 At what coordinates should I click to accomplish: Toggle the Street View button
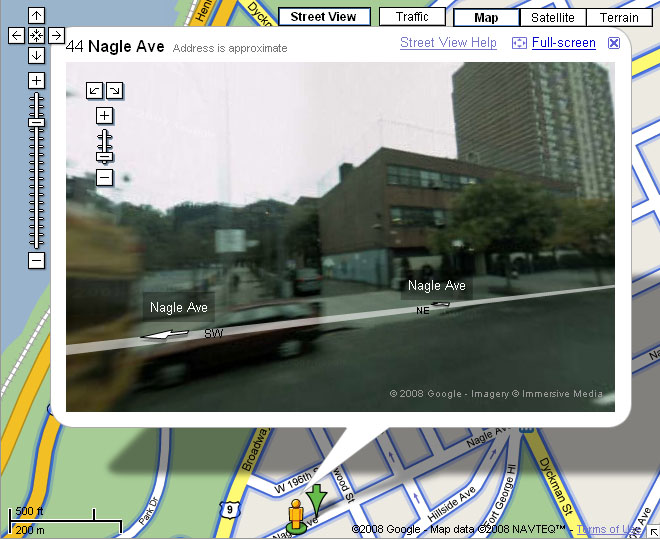click(x=324, y=17)
